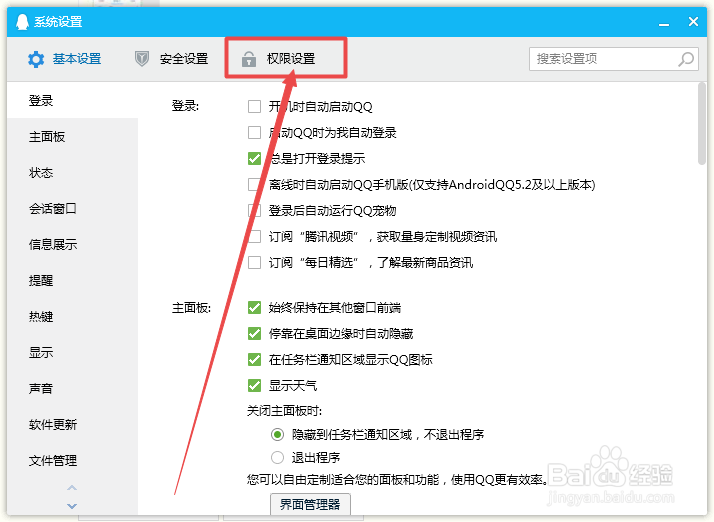Select 登录 in the sidebar

72,100
